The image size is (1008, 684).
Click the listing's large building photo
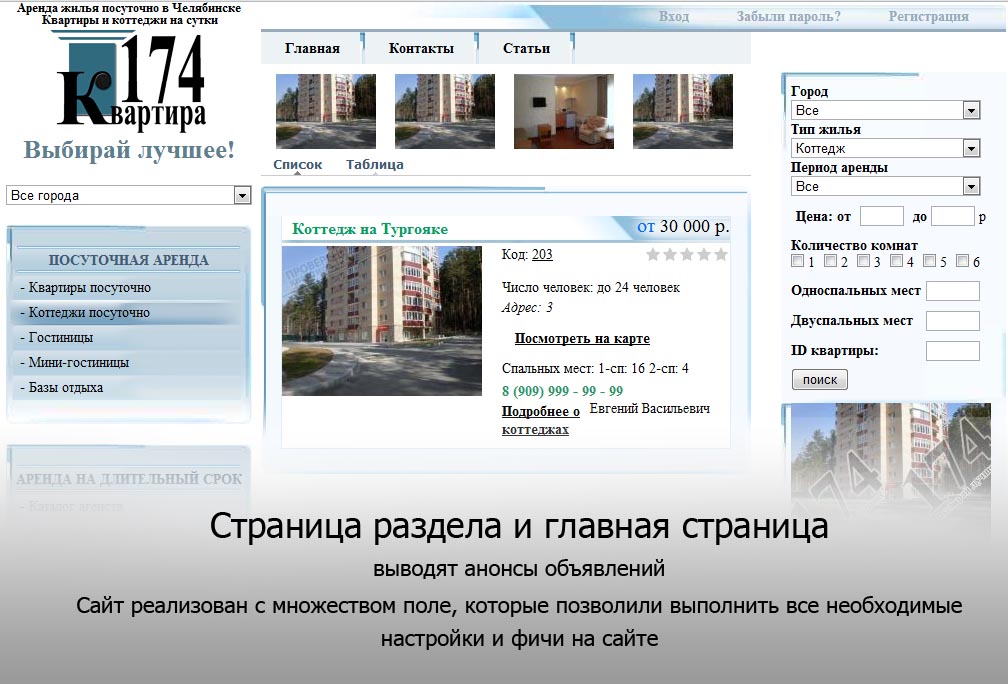(382, 321)
